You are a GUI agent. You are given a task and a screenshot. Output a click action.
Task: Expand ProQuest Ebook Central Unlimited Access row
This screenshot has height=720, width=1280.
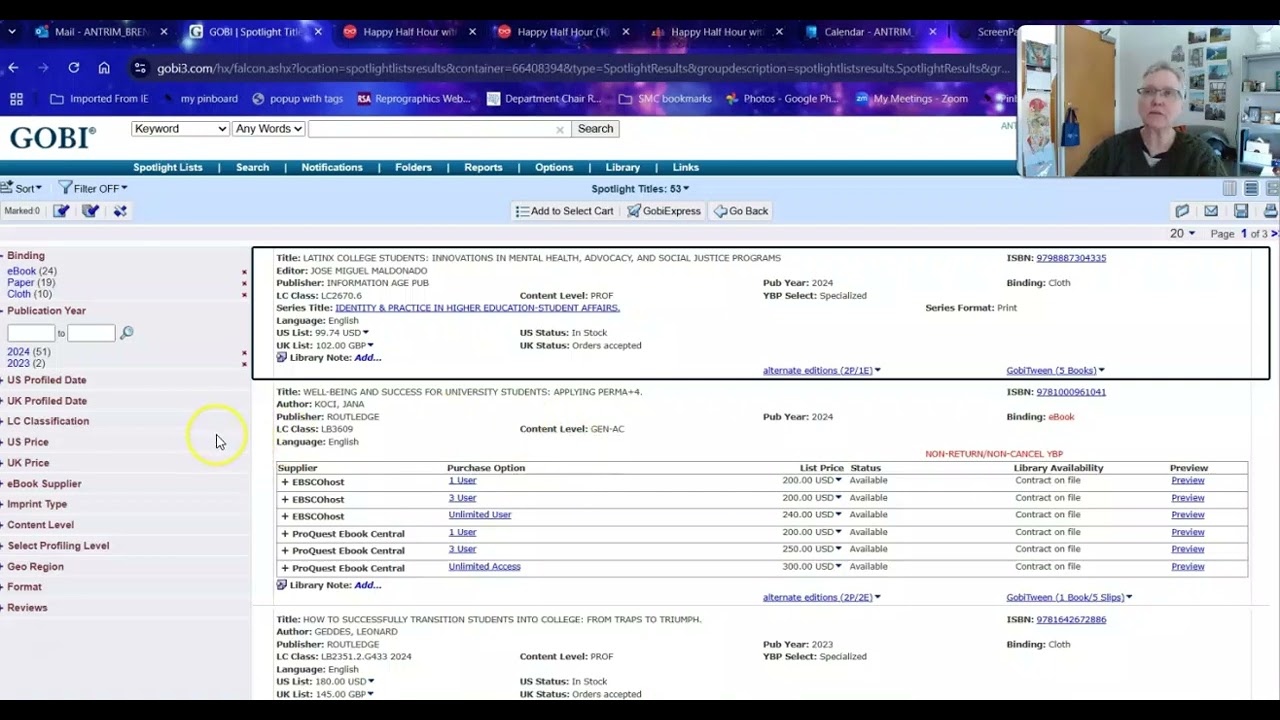tap(285, 568)
